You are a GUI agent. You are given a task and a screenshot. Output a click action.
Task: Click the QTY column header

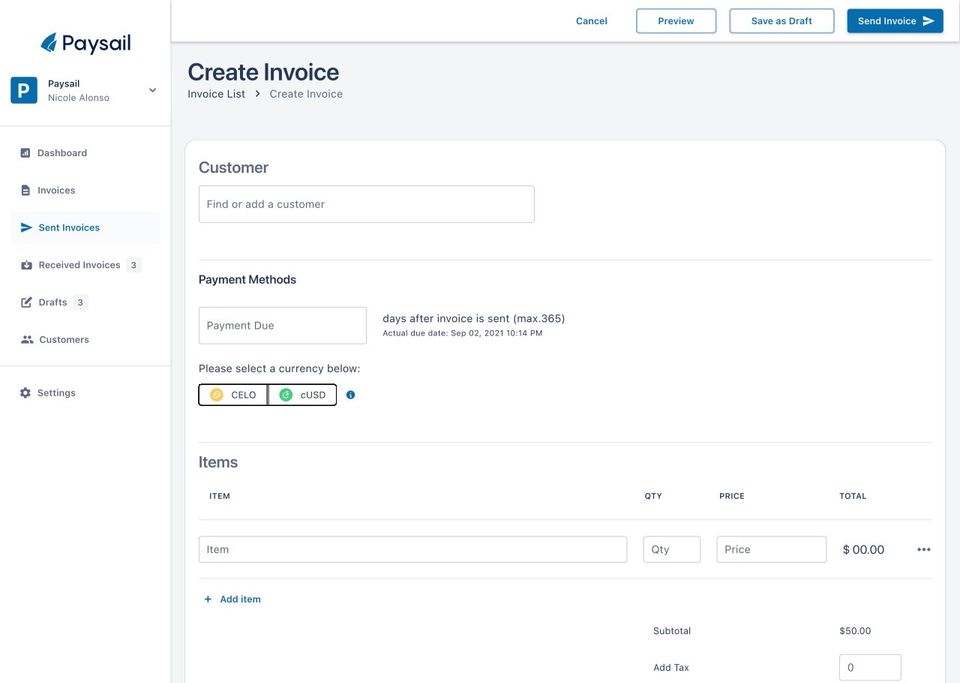pos(653,496)
